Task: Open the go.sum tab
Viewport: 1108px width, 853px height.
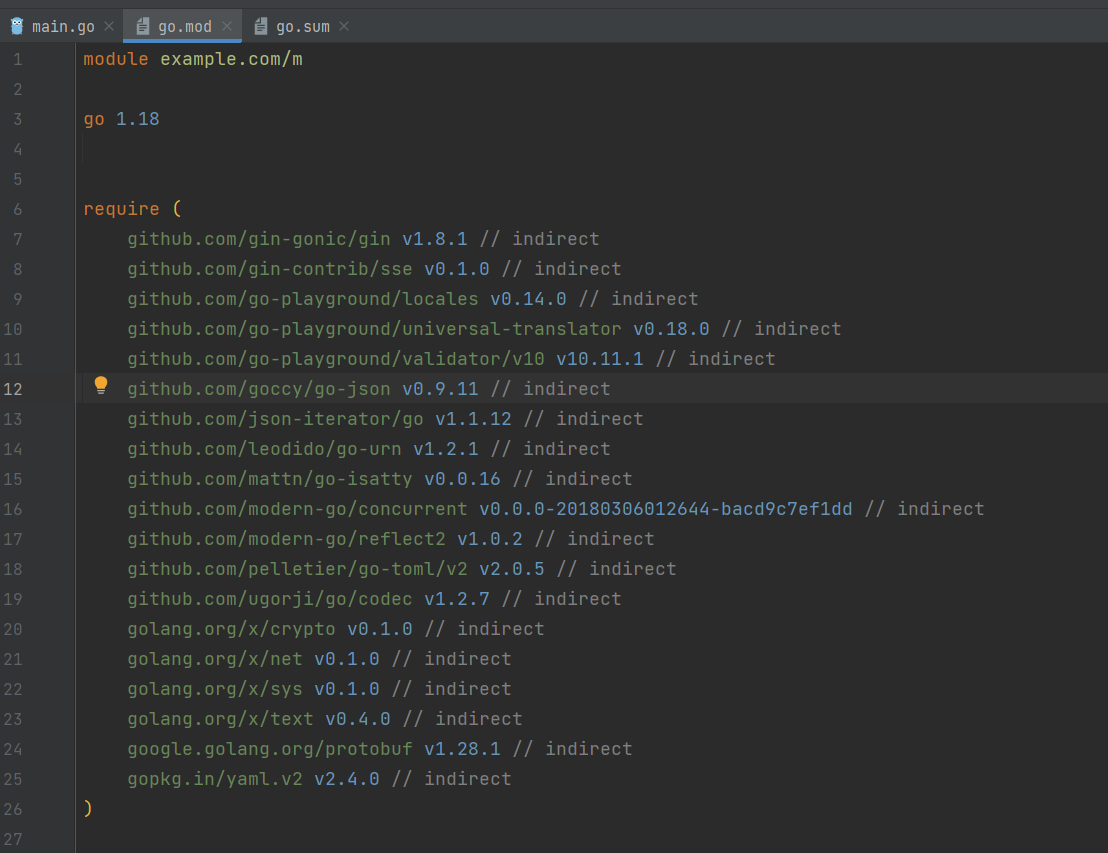Action: point(302,26)
